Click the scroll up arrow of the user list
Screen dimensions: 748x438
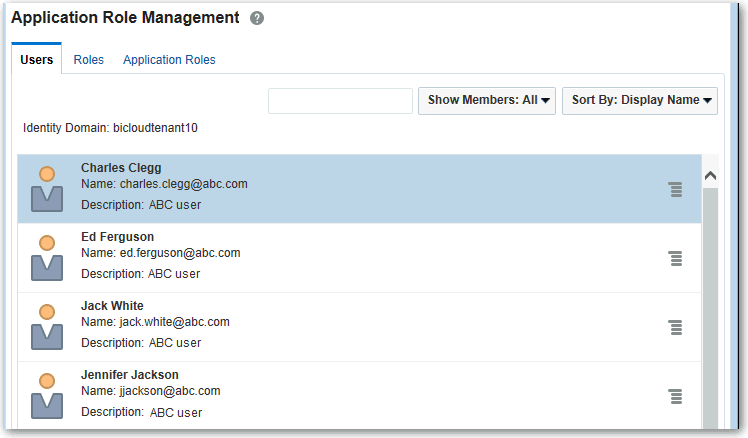(x=710, y=176)
